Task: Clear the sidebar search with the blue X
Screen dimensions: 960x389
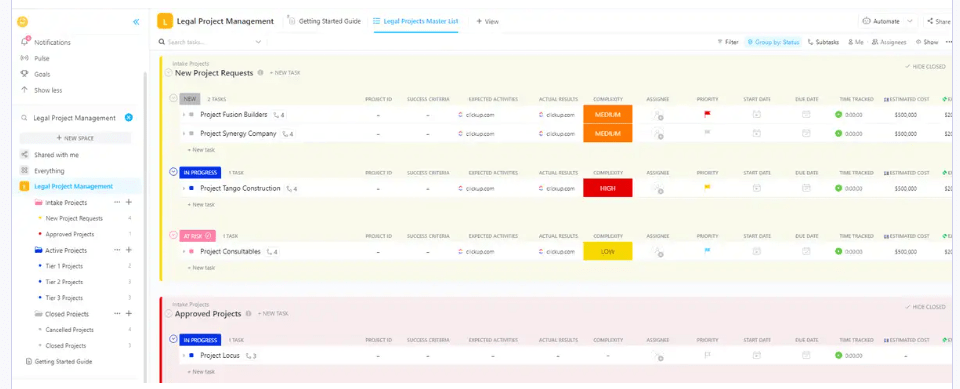Action: (x=129, y=118)
